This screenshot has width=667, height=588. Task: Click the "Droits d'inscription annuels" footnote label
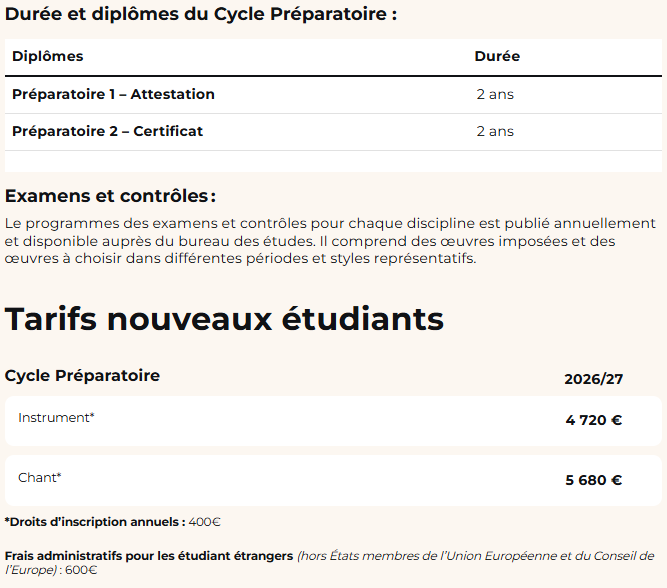pyautogui.click(x=95, y=522)
